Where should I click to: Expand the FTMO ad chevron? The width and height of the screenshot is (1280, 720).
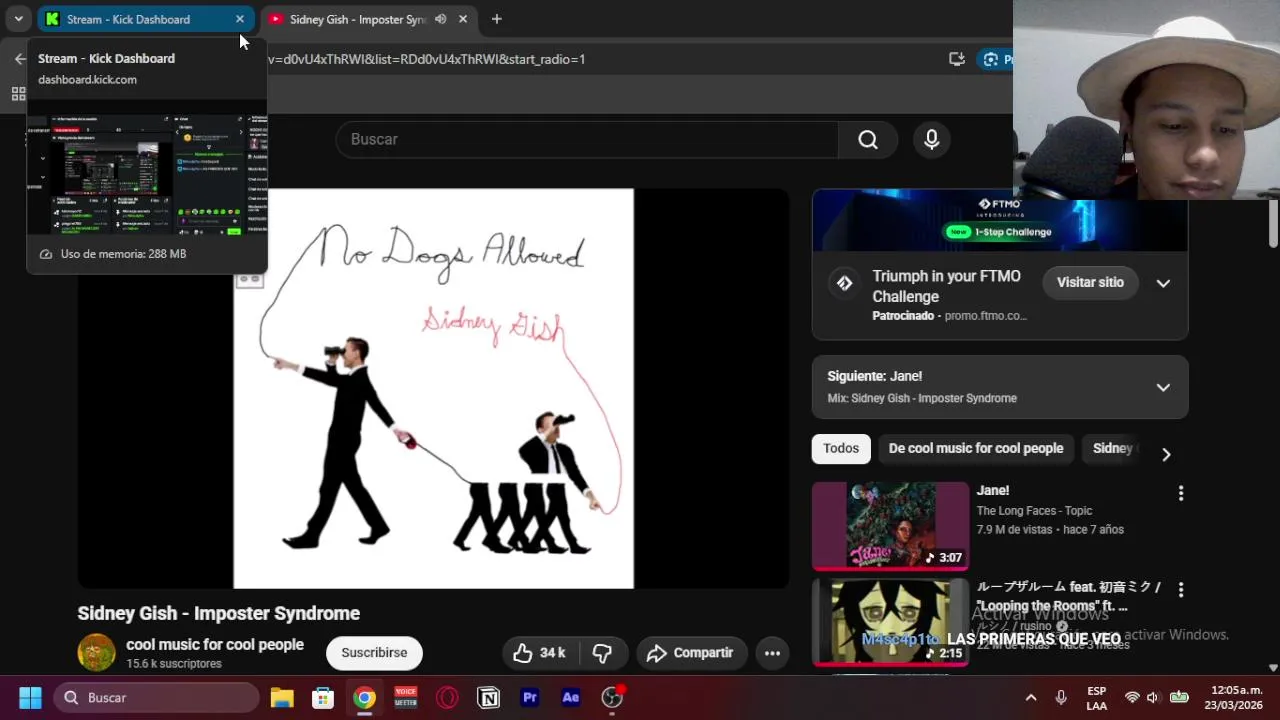(x=1163, y=283)
